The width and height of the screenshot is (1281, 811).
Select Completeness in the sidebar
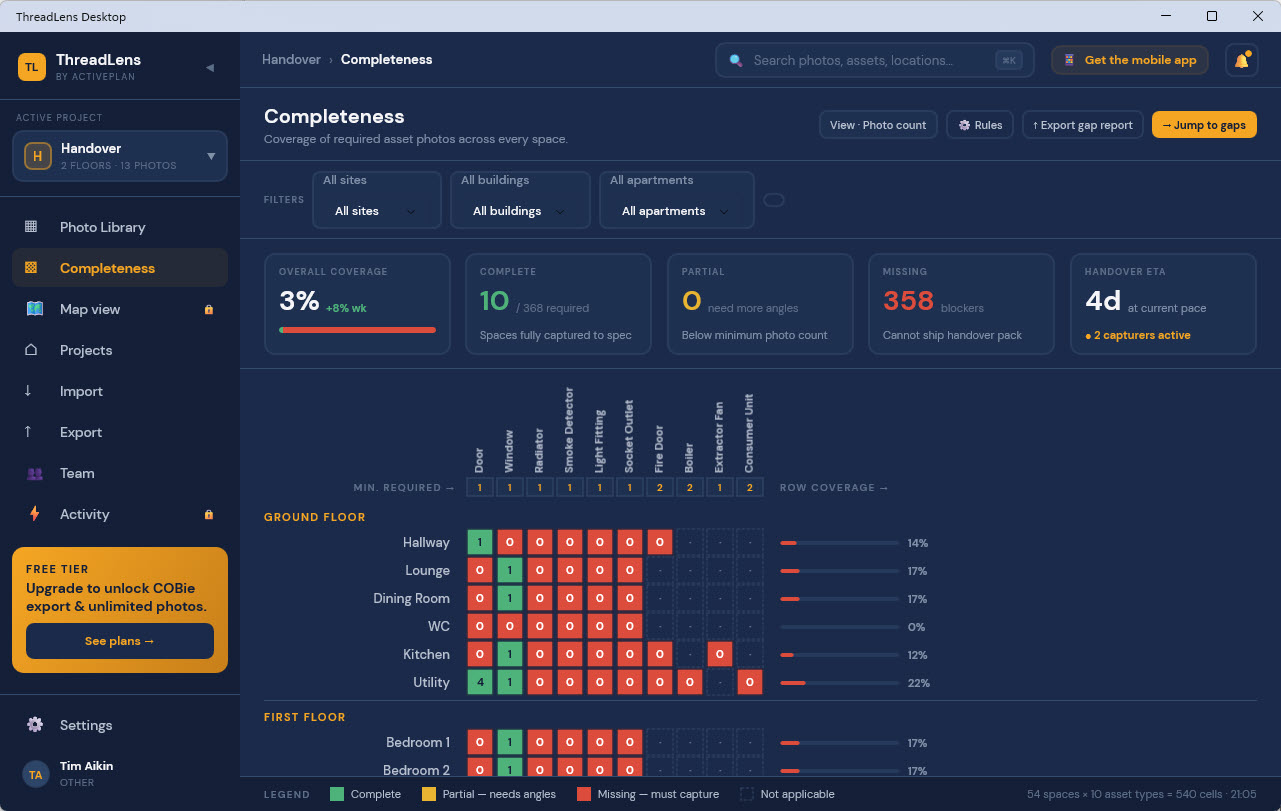(120, 268)
